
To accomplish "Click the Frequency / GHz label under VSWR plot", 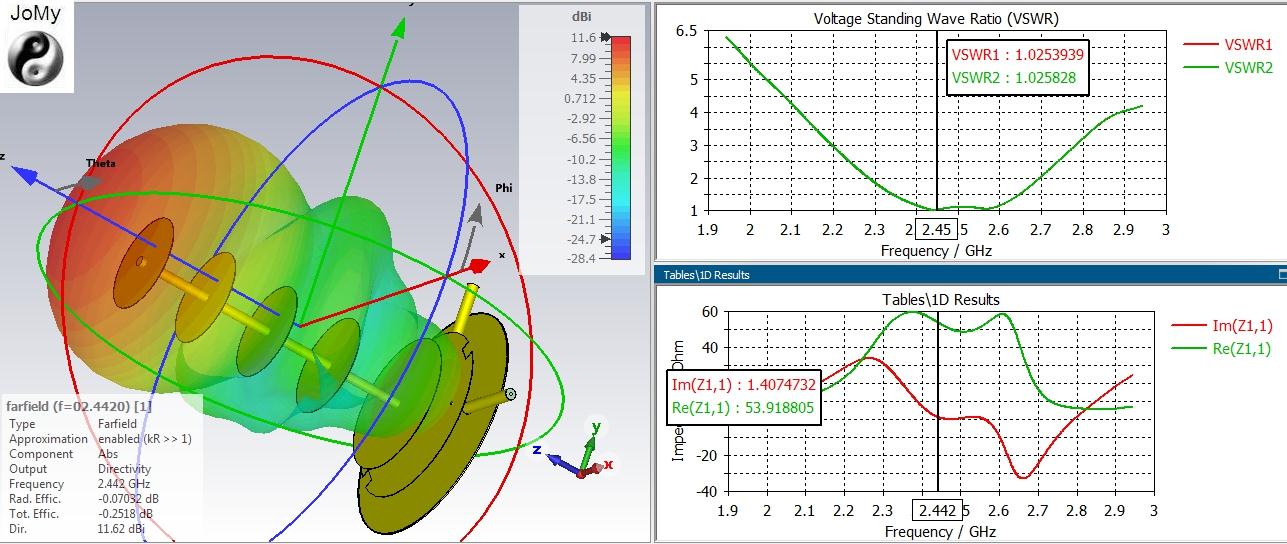I will coord(936,251).
